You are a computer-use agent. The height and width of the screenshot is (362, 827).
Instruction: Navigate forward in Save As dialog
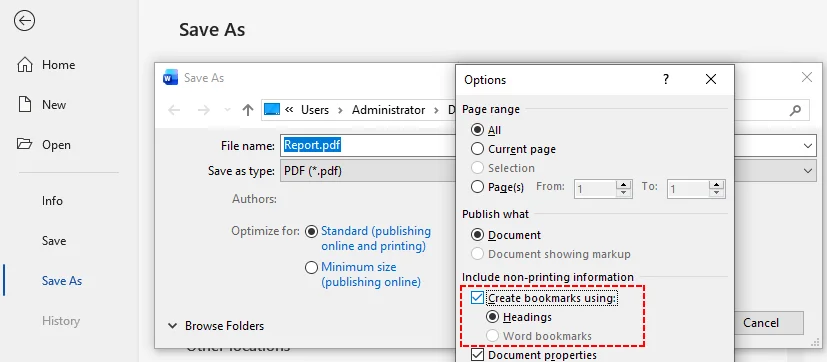204,110
